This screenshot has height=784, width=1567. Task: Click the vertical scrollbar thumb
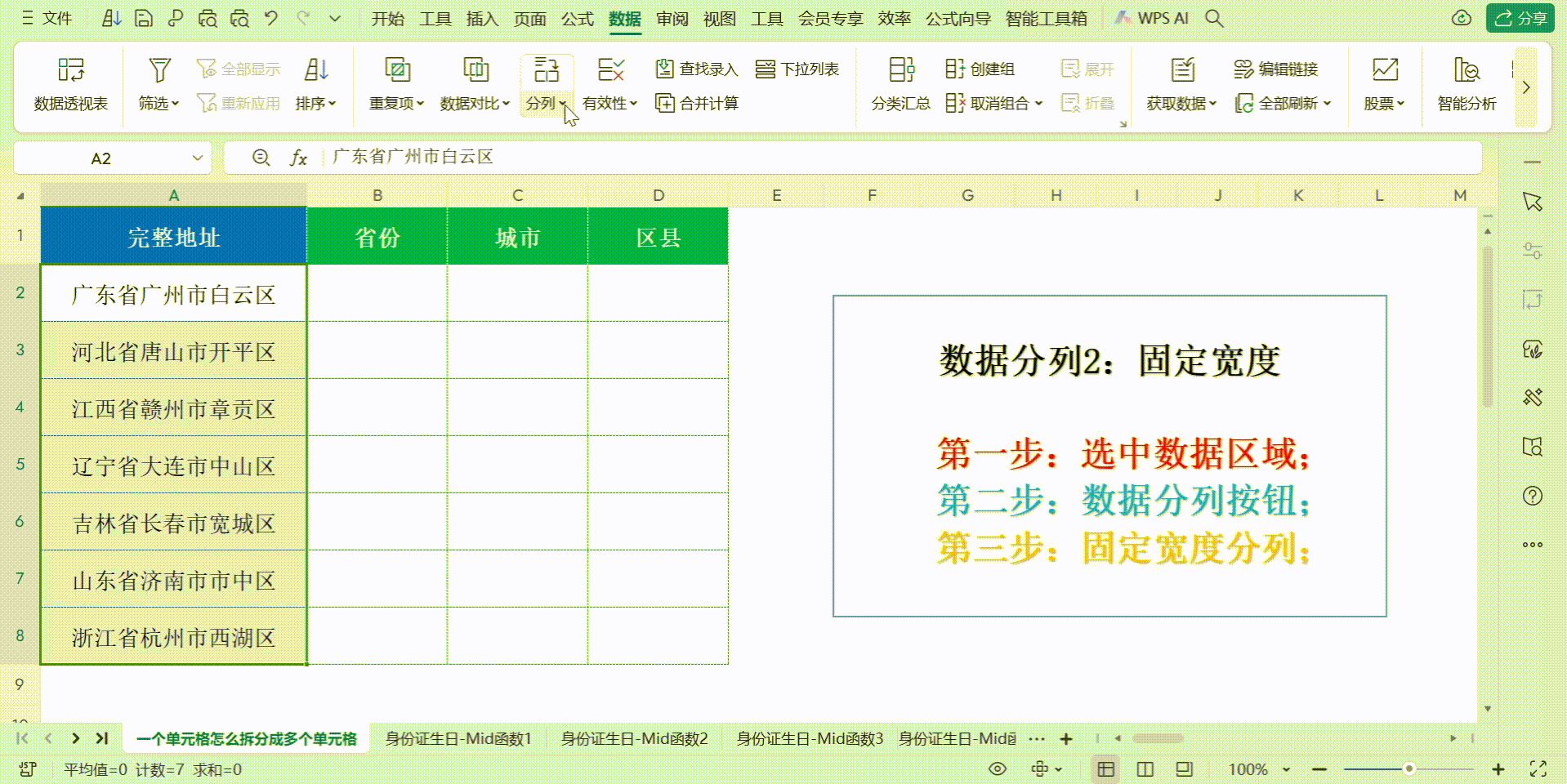(1488, 327)
